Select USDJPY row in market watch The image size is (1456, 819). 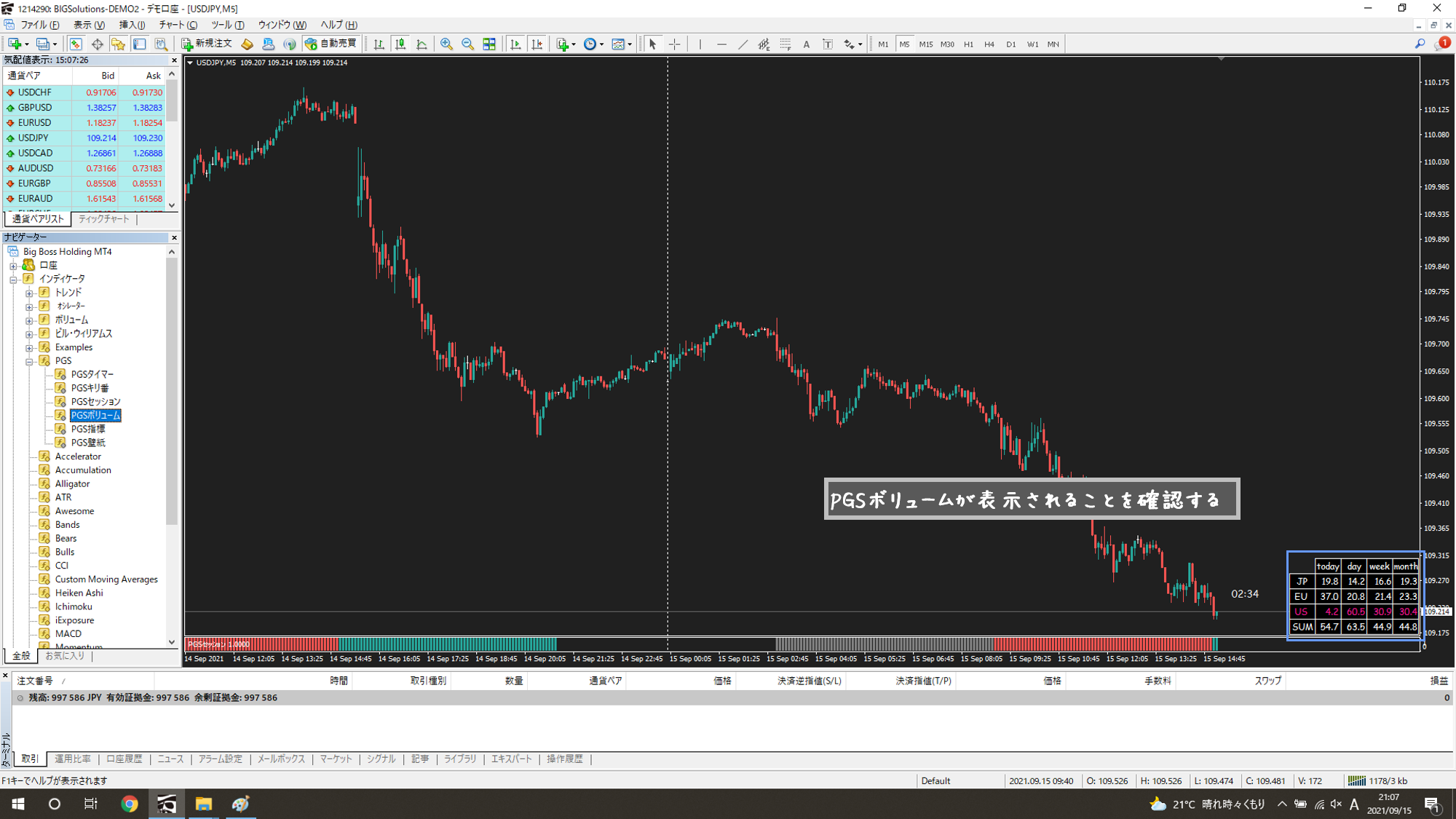33,138
